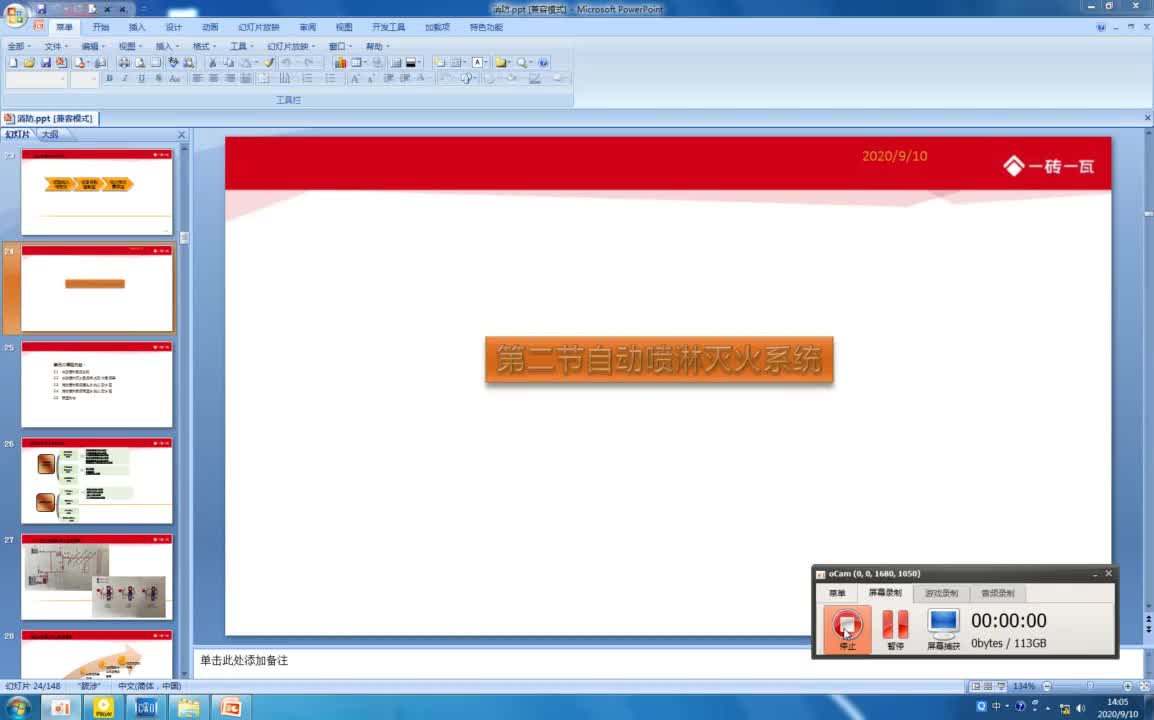This screenshot has height=720, width=1154.
Task: Click the Print Preview icon
Action: (x=140, y=63)
